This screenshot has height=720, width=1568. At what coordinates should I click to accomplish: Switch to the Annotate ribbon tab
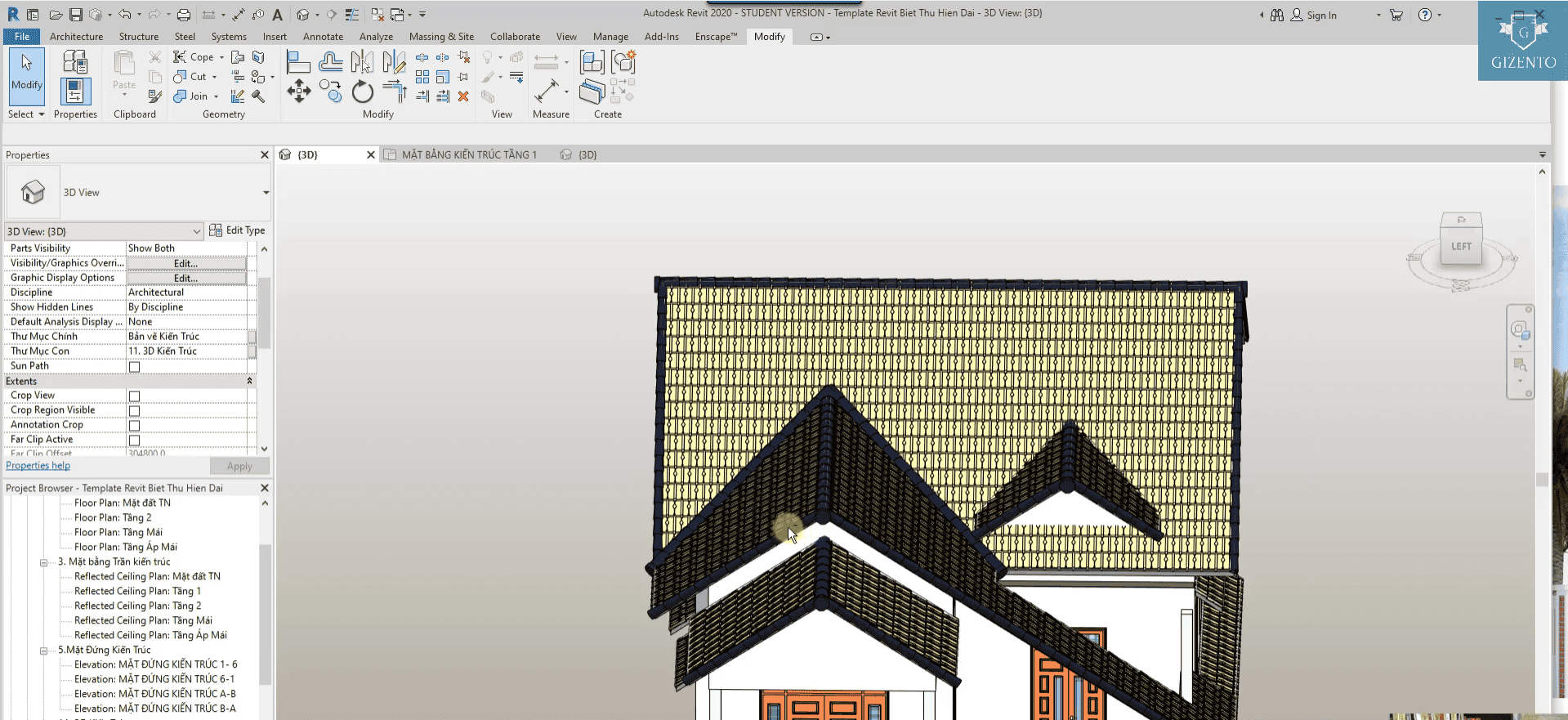(323, 37)
